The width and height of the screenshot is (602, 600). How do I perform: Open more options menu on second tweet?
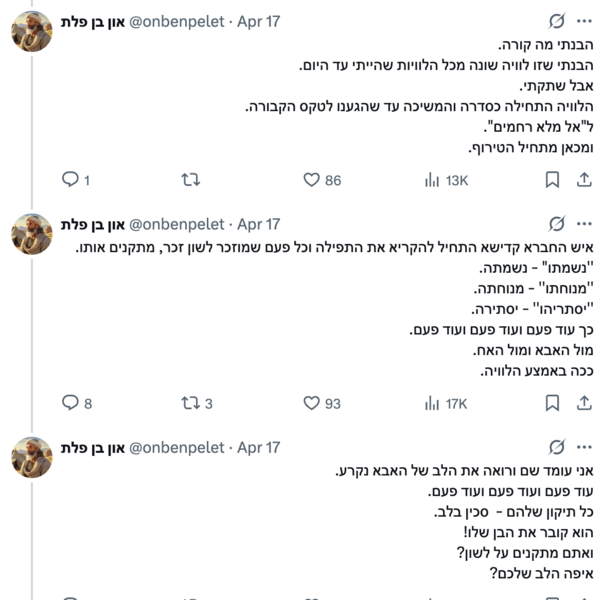(x=584, y=224)
